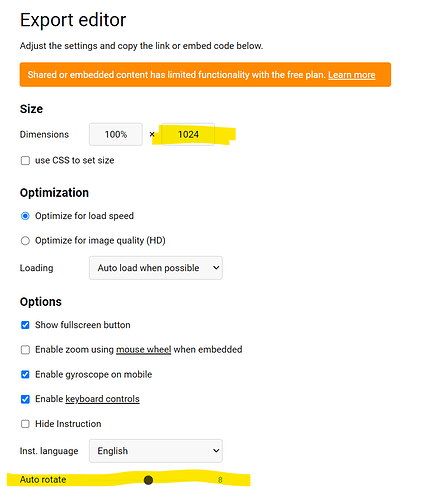Click the arrow of the English dropdown
Viewport: 425px width, 500px height.
coord(216,451)
